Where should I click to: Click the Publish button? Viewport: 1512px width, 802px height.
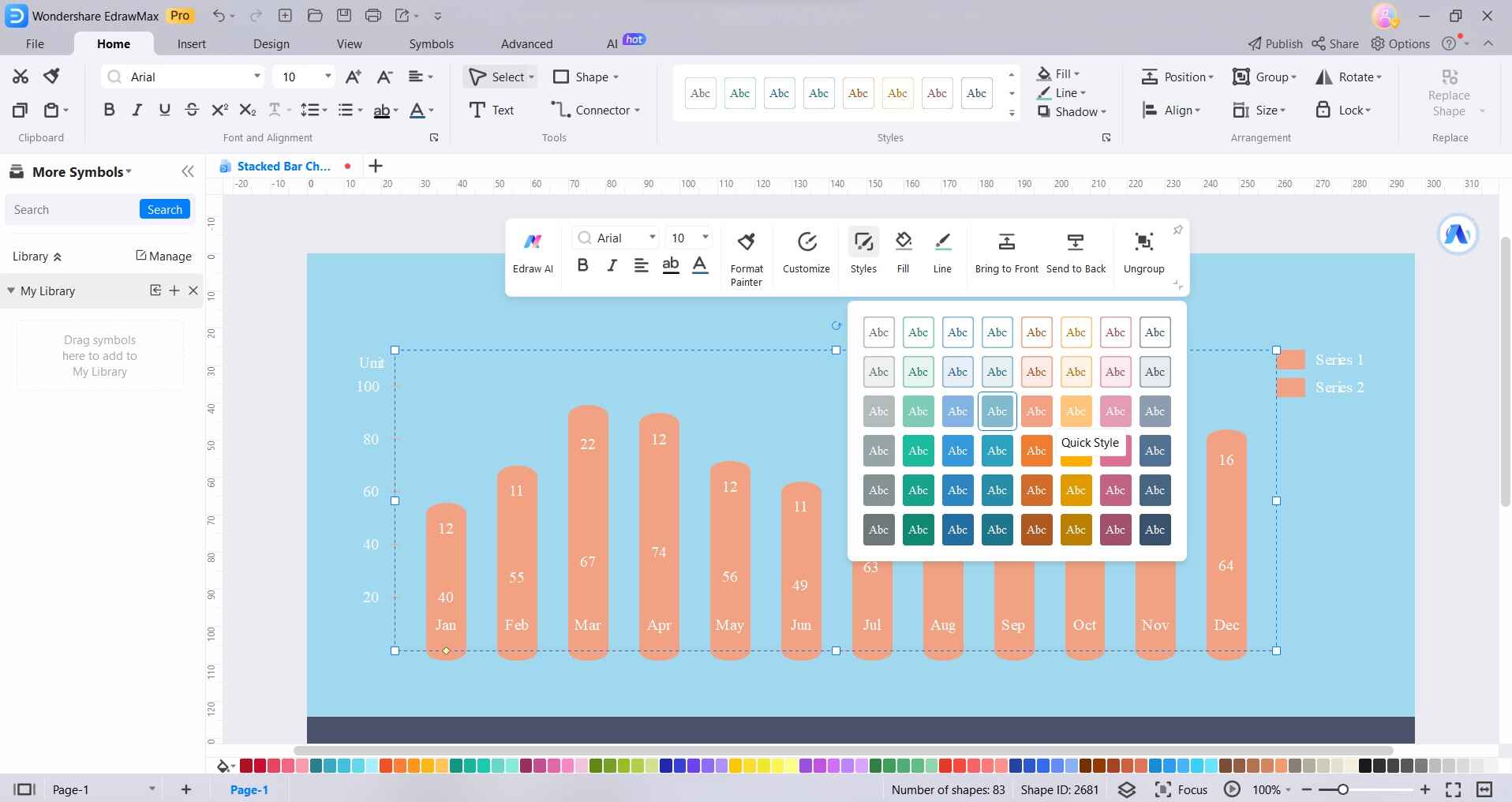[x=1274, y=44]
